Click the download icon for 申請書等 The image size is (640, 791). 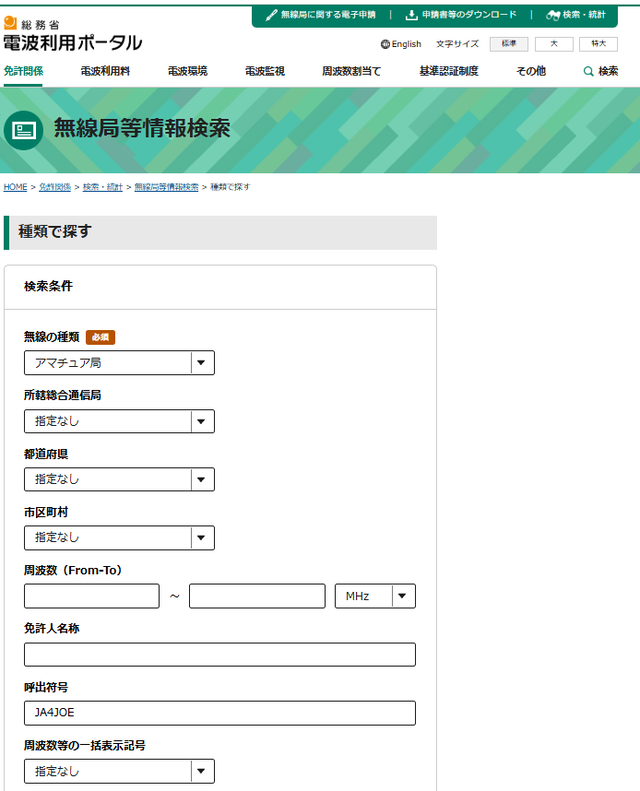point(412,15)
